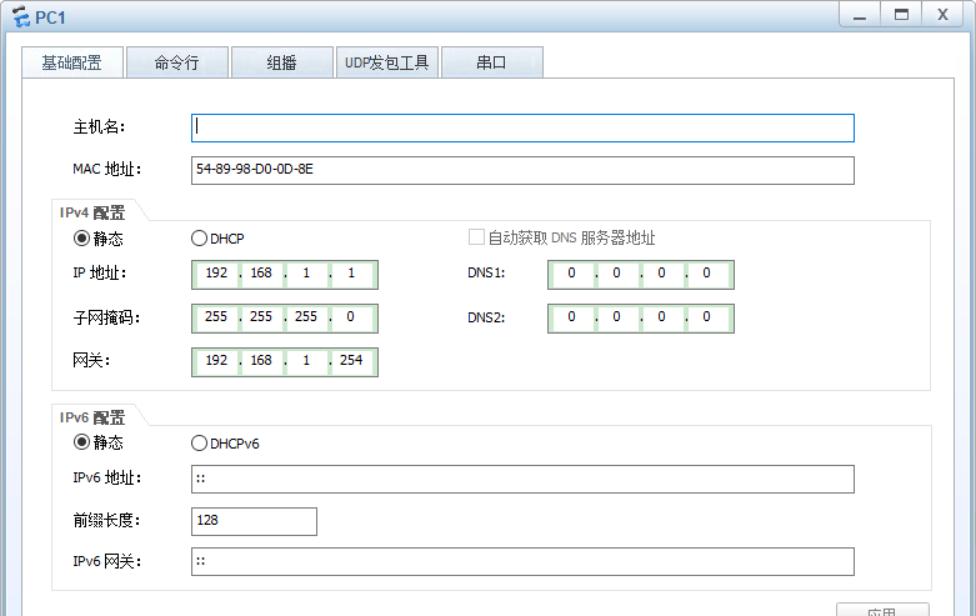Click first octet 192 of IP 地址

pos(216,274)
